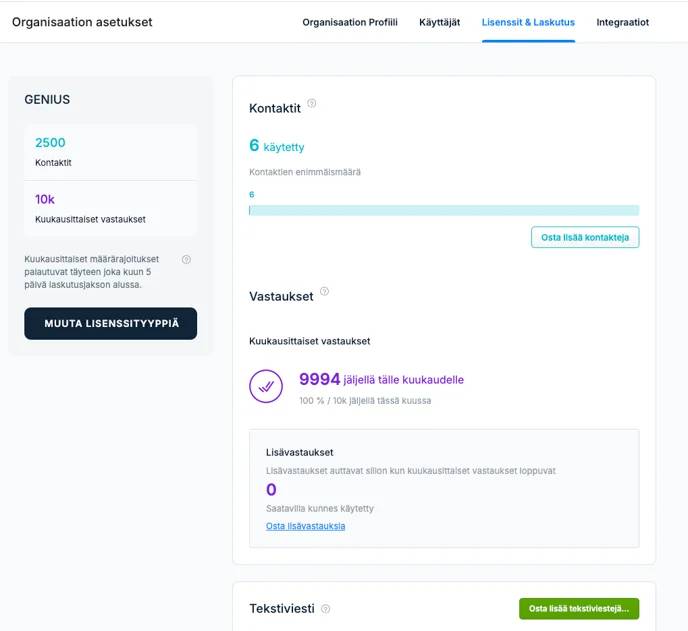This screenshot has height=631, width=688.
Task: Switch to the Organisaation Profiili tab
Action: tap(350, 22)
